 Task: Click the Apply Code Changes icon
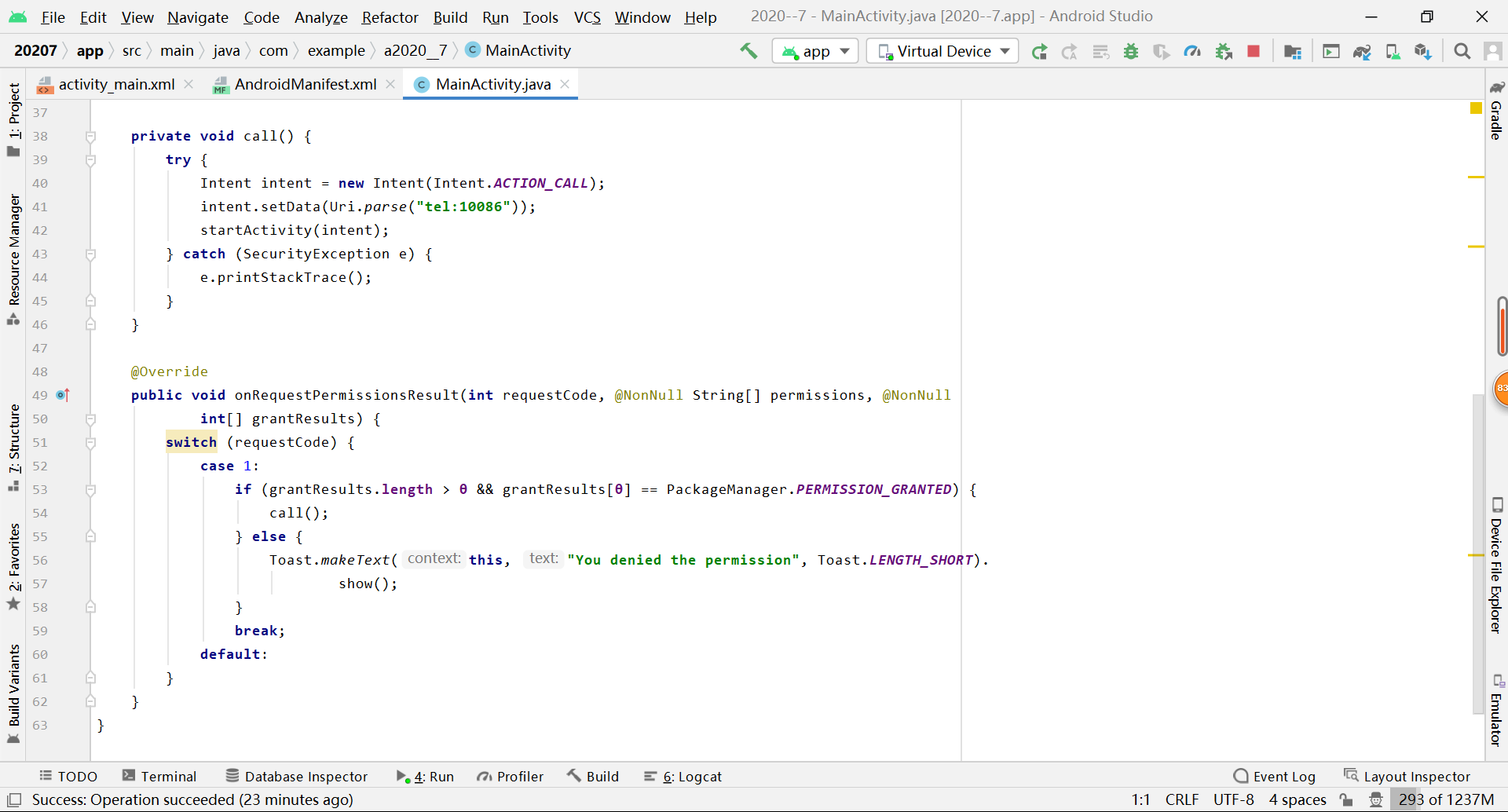pos(1100,52)
